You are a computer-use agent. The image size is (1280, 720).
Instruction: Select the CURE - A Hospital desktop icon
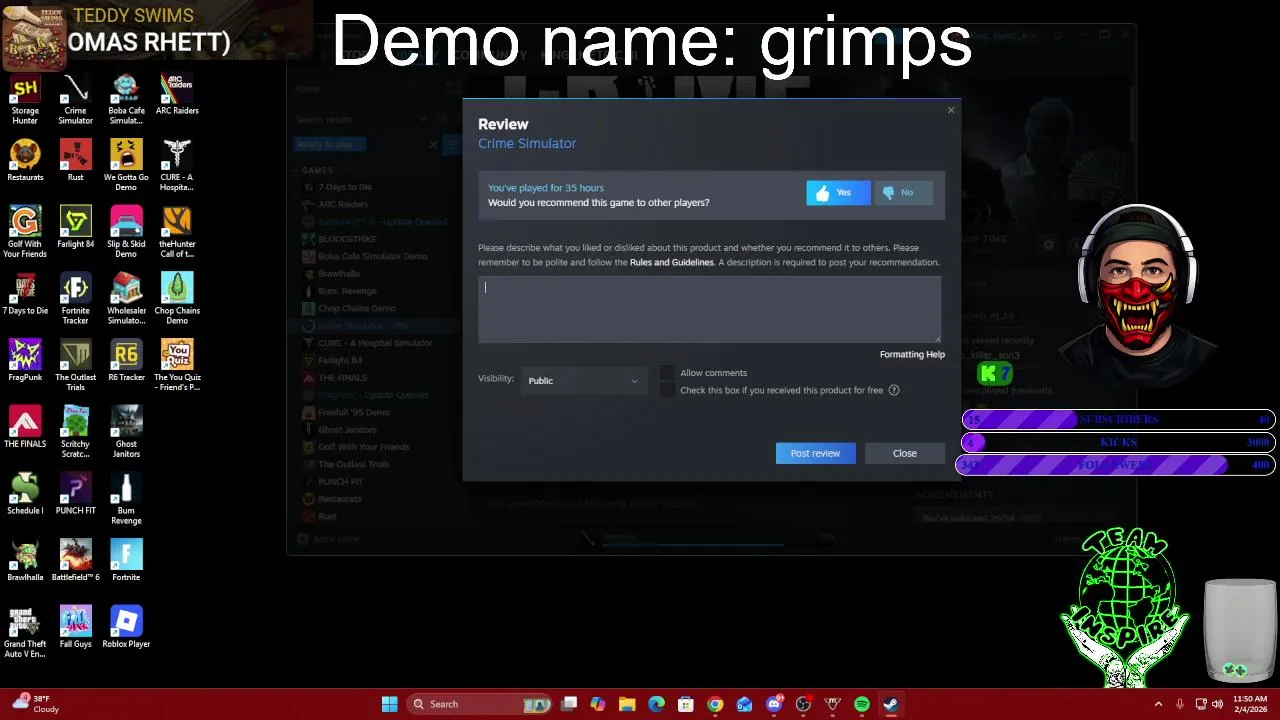(x=177, y=166)
